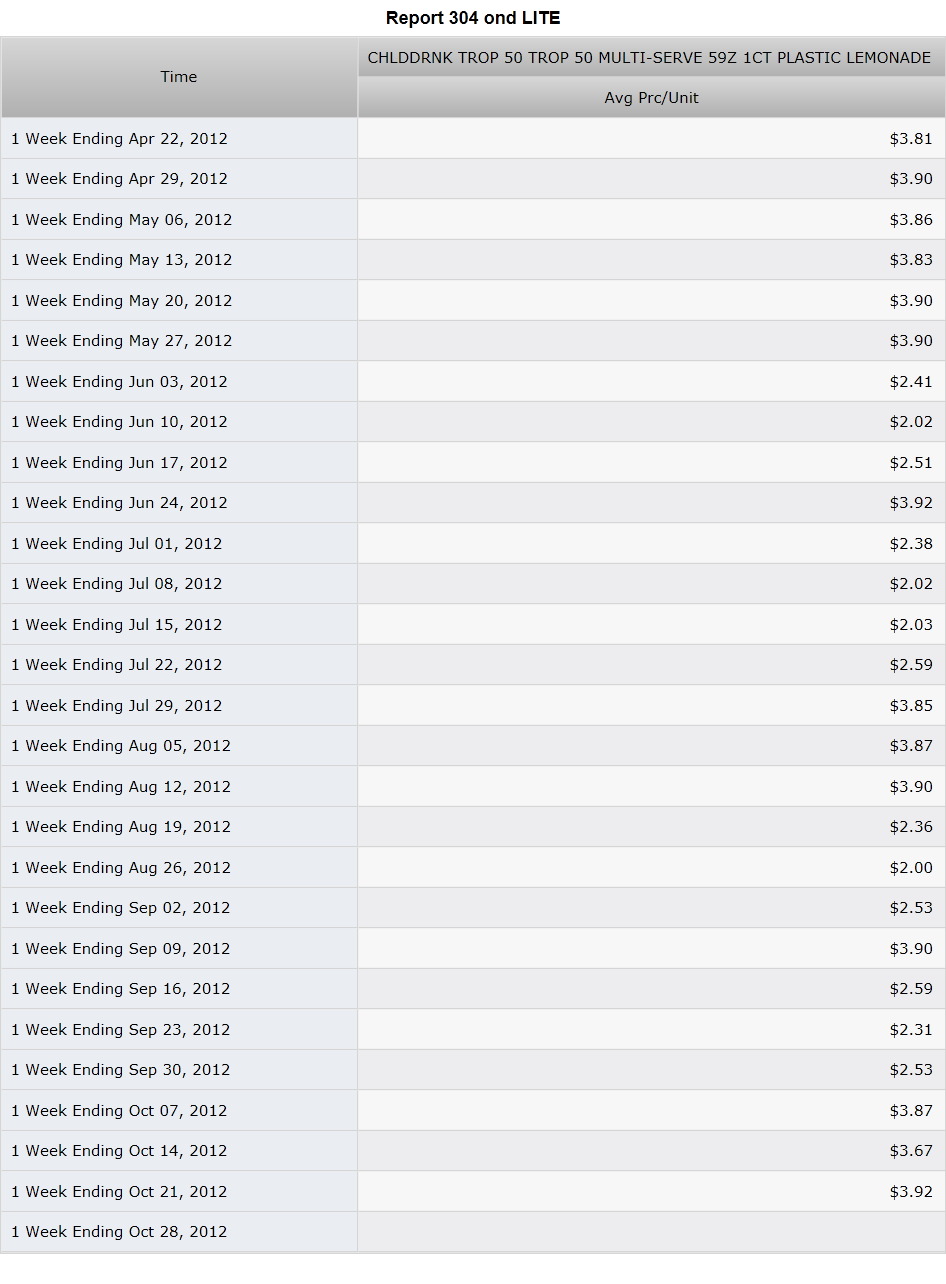This screenshot has width=946, height=1284.
Task: Click the $2.00 price cell
Action: tap(651, 868)
